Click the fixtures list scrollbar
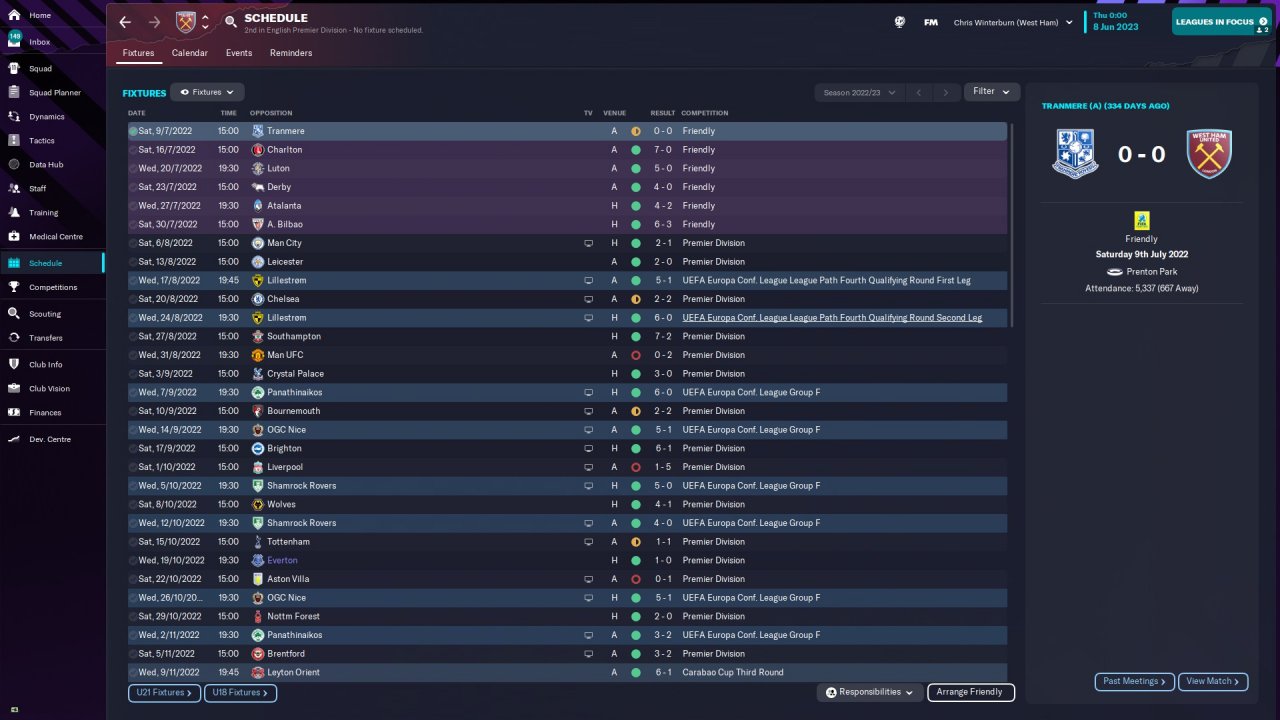This screenshot has width=1280, height=720. pos(1012,225)
